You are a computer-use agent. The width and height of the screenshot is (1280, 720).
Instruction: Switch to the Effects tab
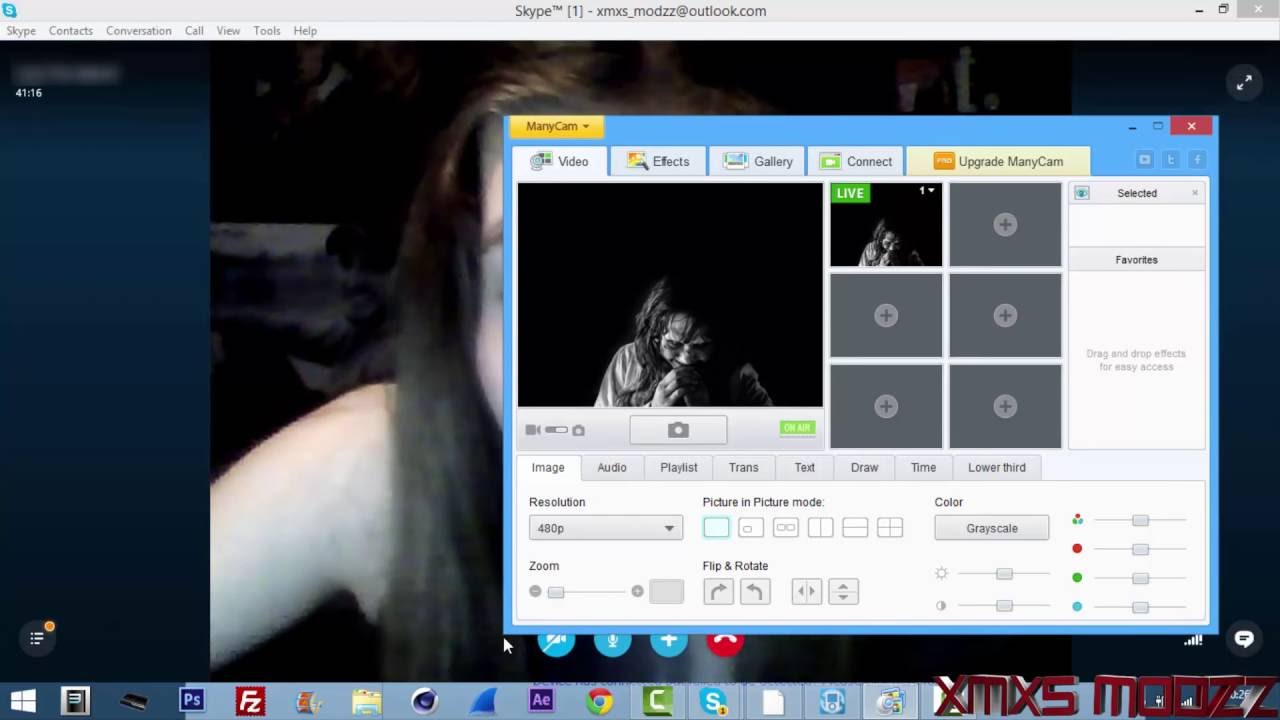tap(658, 161)
